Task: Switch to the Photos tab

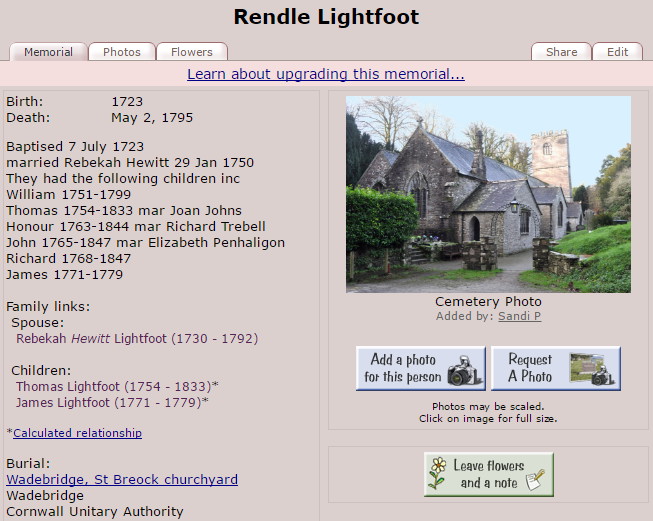Action: pyautogui.click(x=122, y=52)
